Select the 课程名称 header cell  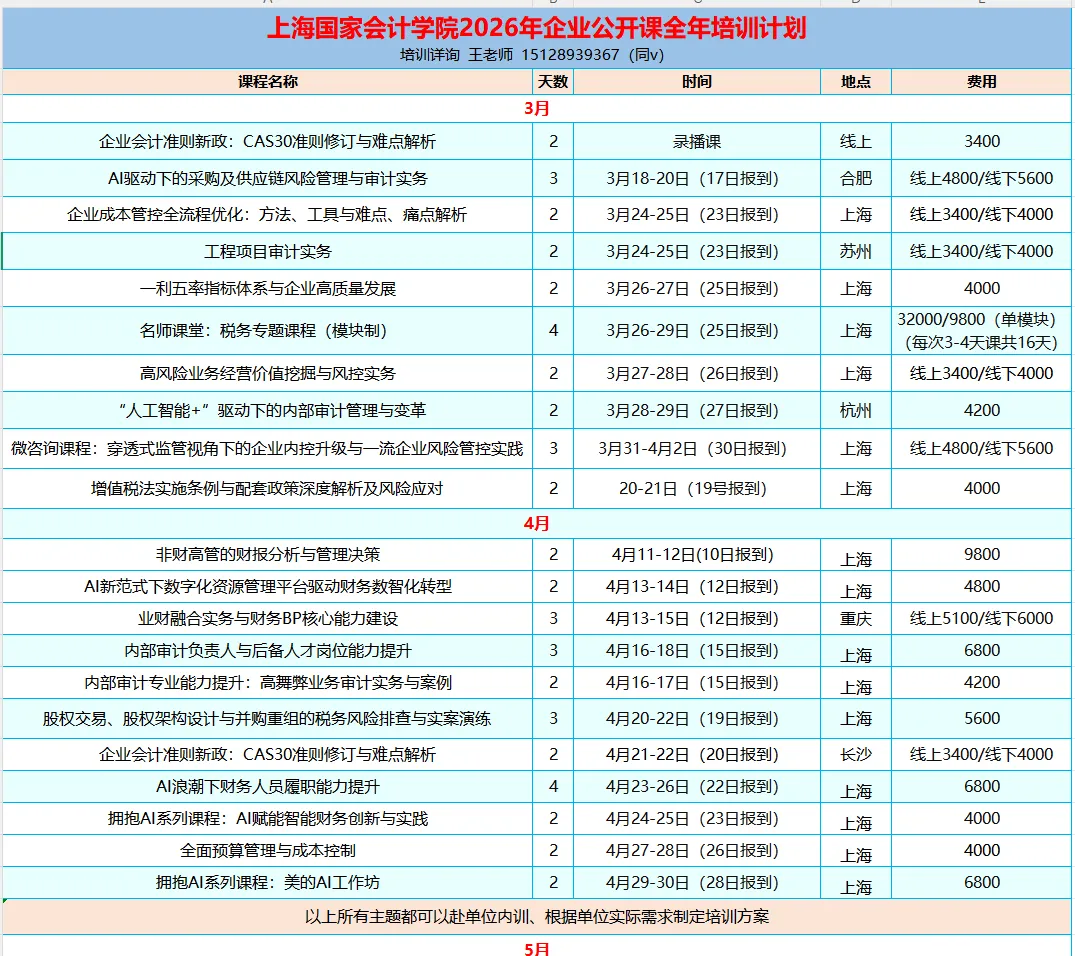click(x=267, y=82)
